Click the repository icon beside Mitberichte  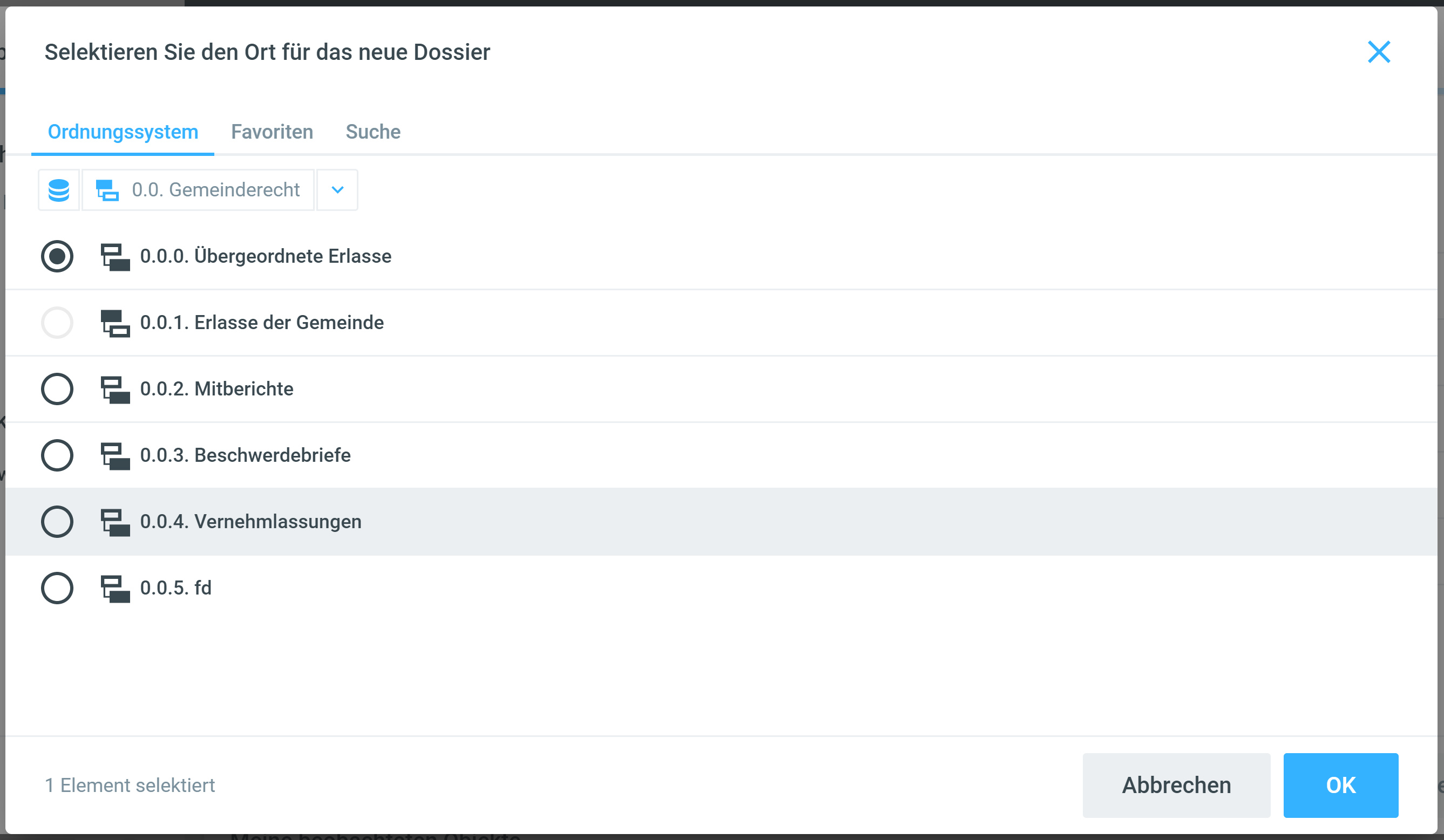(115, 390)
